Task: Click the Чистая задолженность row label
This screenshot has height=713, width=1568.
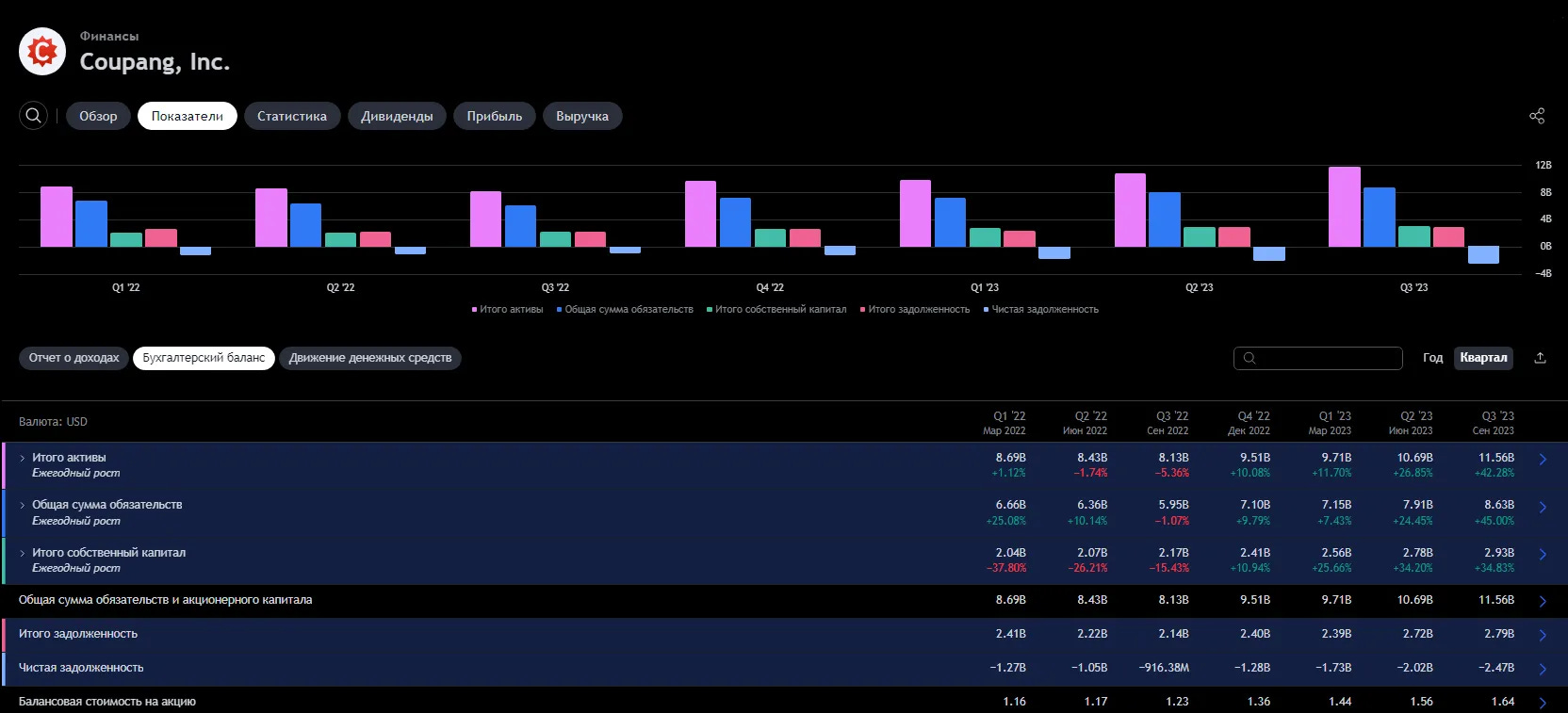Action: coord(81,668)
